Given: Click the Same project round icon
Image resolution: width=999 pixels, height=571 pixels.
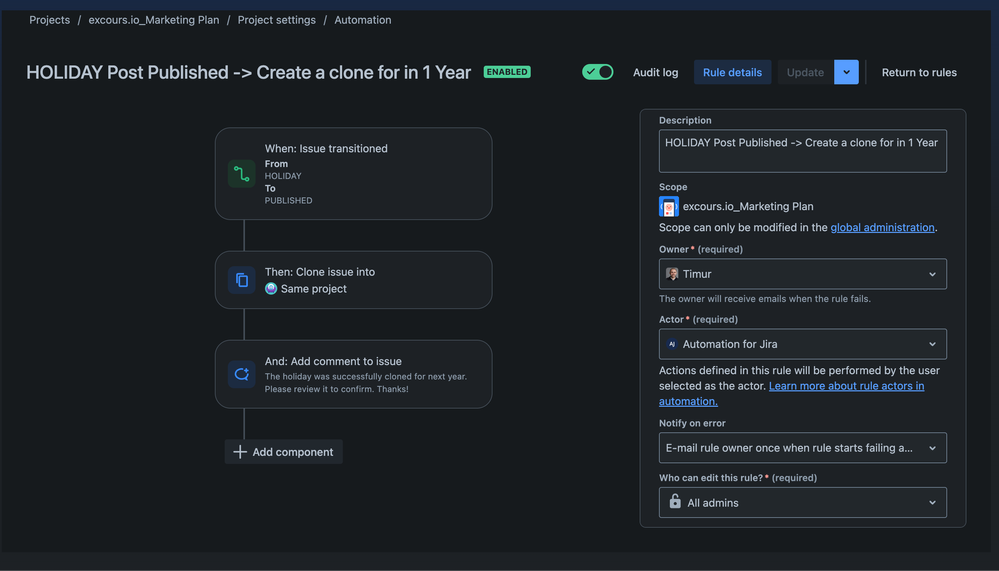Looking at the screenshot, I should click(x=271, y=289).
